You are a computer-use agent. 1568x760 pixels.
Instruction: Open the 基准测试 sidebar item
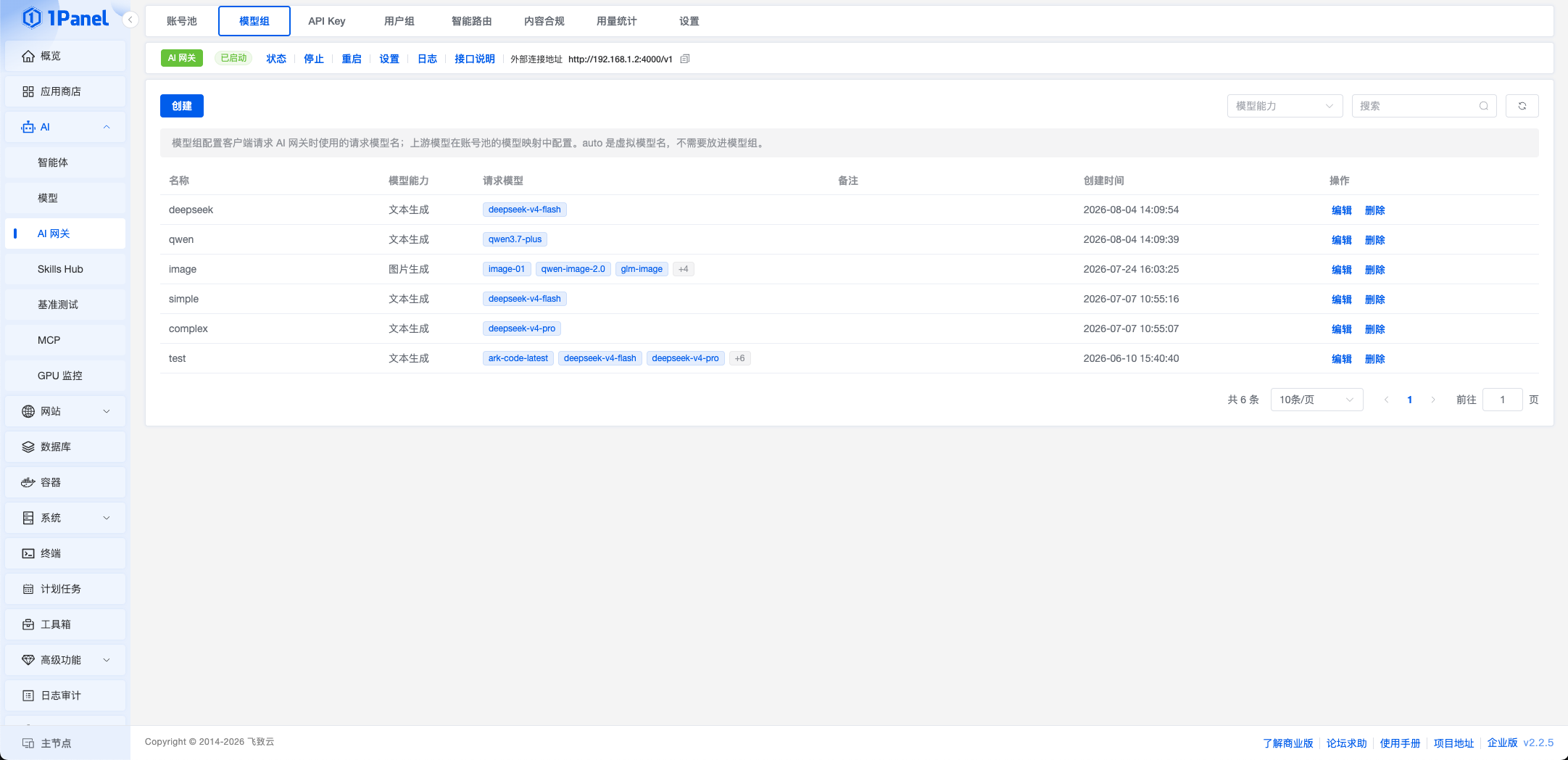pyautogui.click(x=65, y=305)
